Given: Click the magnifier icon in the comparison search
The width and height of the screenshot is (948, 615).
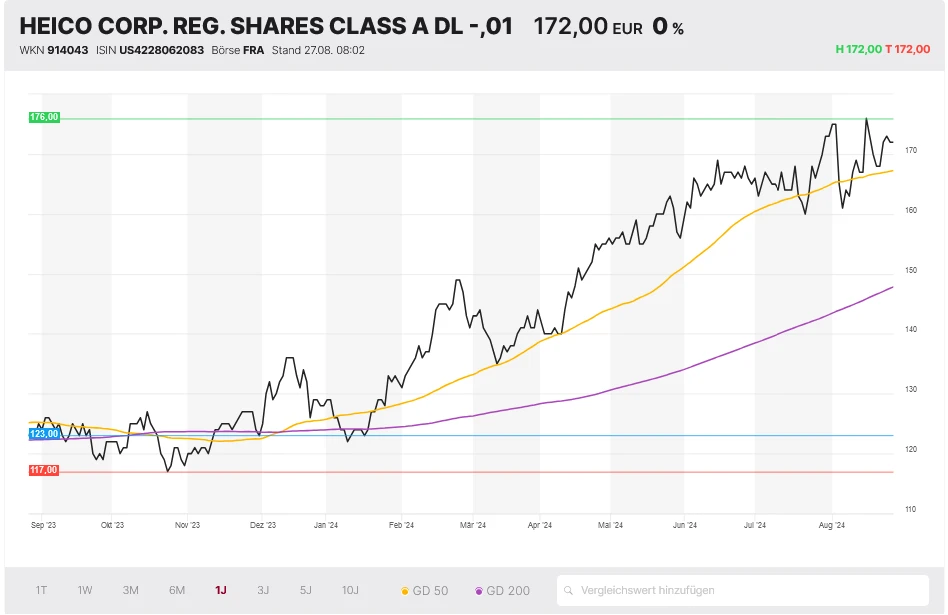Looking at the screenshot, I should coord(569,590).
